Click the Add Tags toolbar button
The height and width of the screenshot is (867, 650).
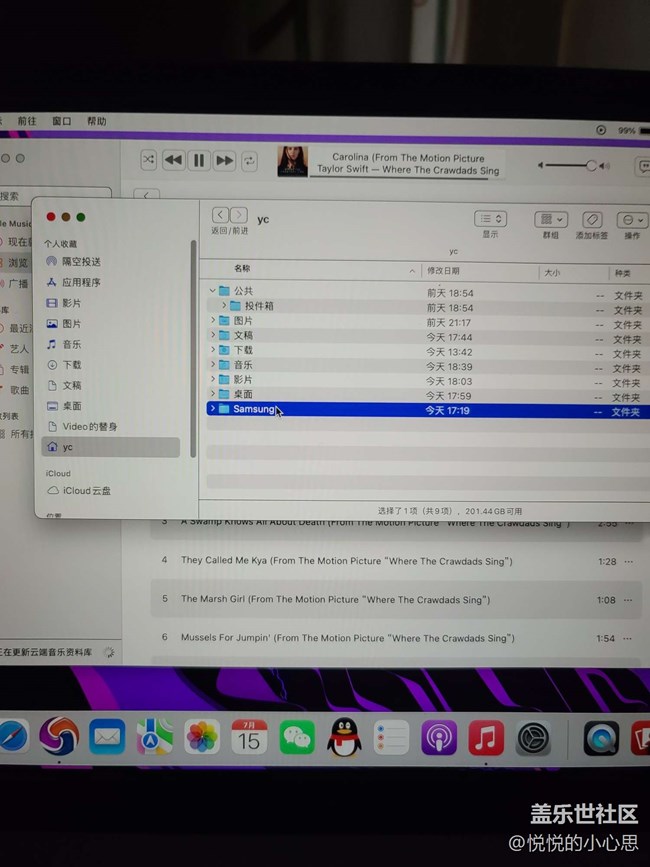(591, 219)
